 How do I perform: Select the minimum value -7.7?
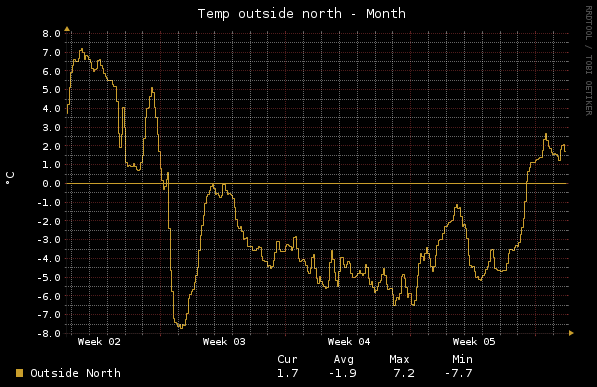point(458,373)
